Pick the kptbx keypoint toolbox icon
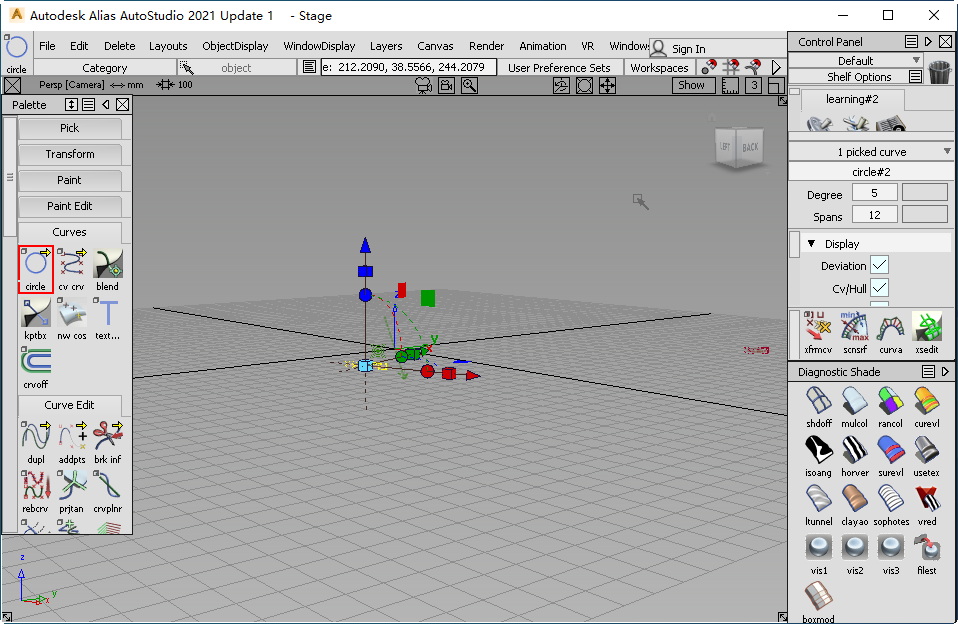Image resolution: width=958 pixels, height=624 pixels. (35, 318)
